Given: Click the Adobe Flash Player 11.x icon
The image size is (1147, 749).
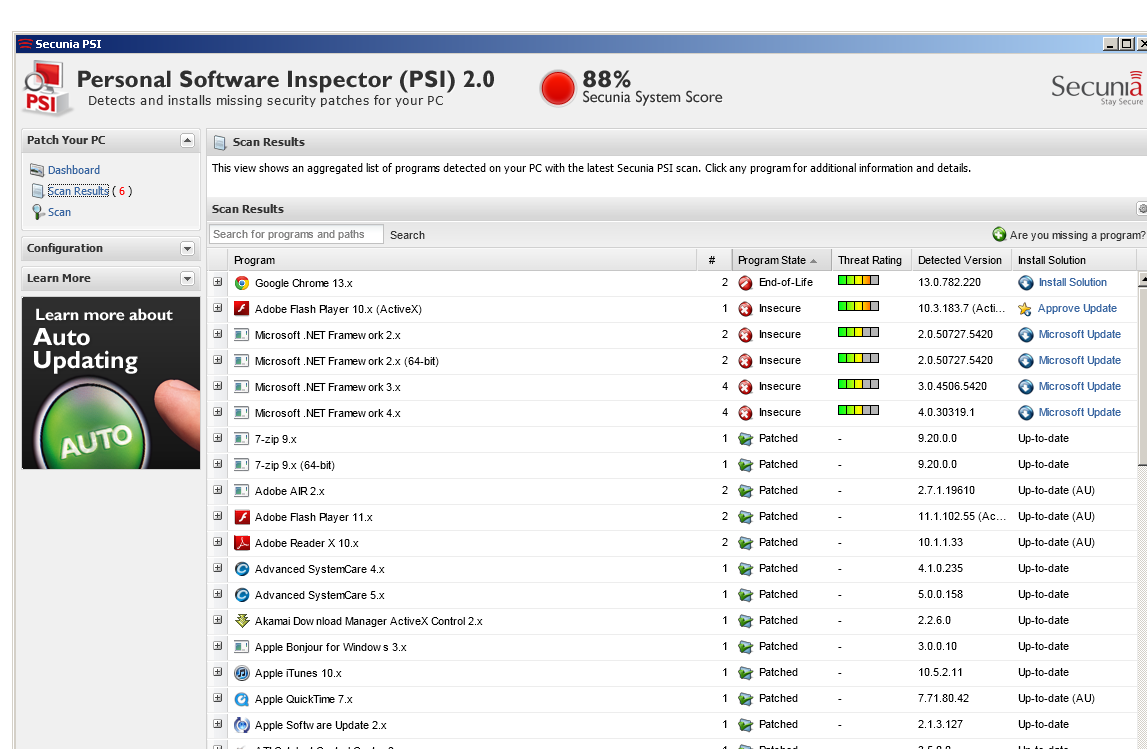Looking at the screenshot, I should (241, 517).
